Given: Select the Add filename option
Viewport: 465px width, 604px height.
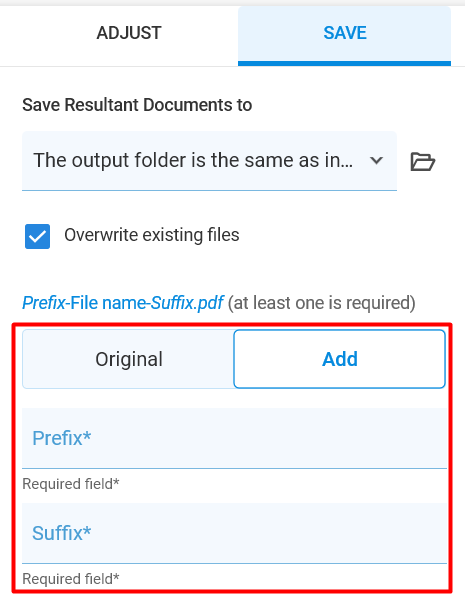Looking at the screenshot, I should 339,359.
